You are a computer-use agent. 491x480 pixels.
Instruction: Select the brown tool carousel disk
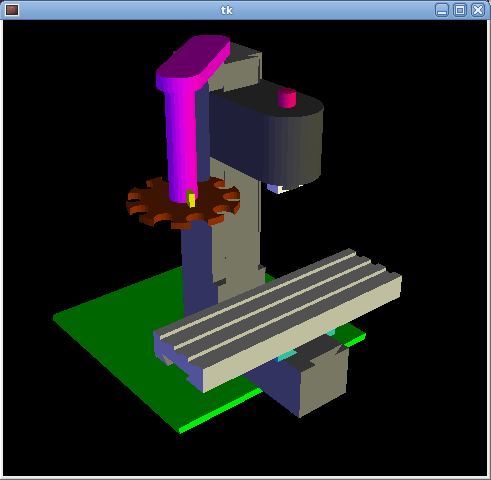183,203
